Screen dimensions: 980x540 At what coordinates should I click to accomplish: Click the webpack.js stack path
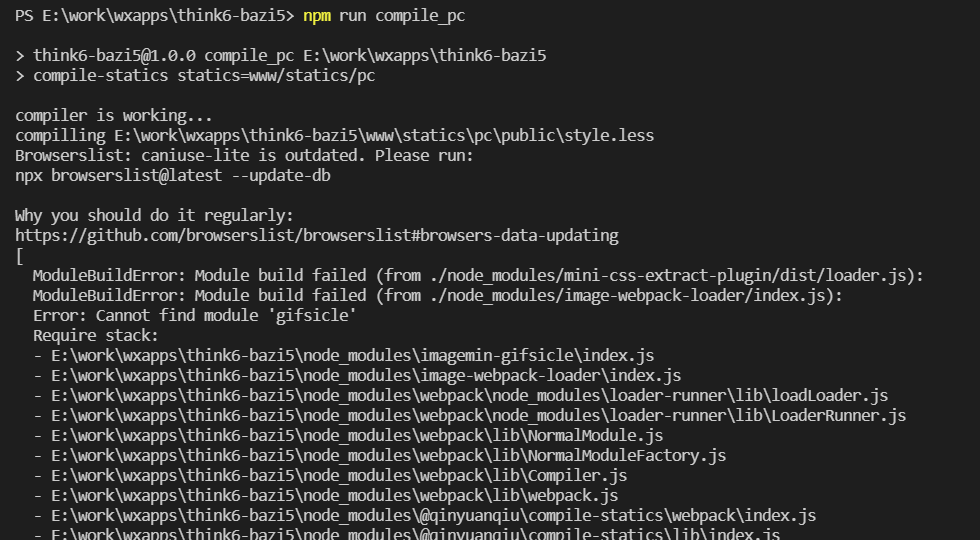pyautogui.click(x=334, y=496)
